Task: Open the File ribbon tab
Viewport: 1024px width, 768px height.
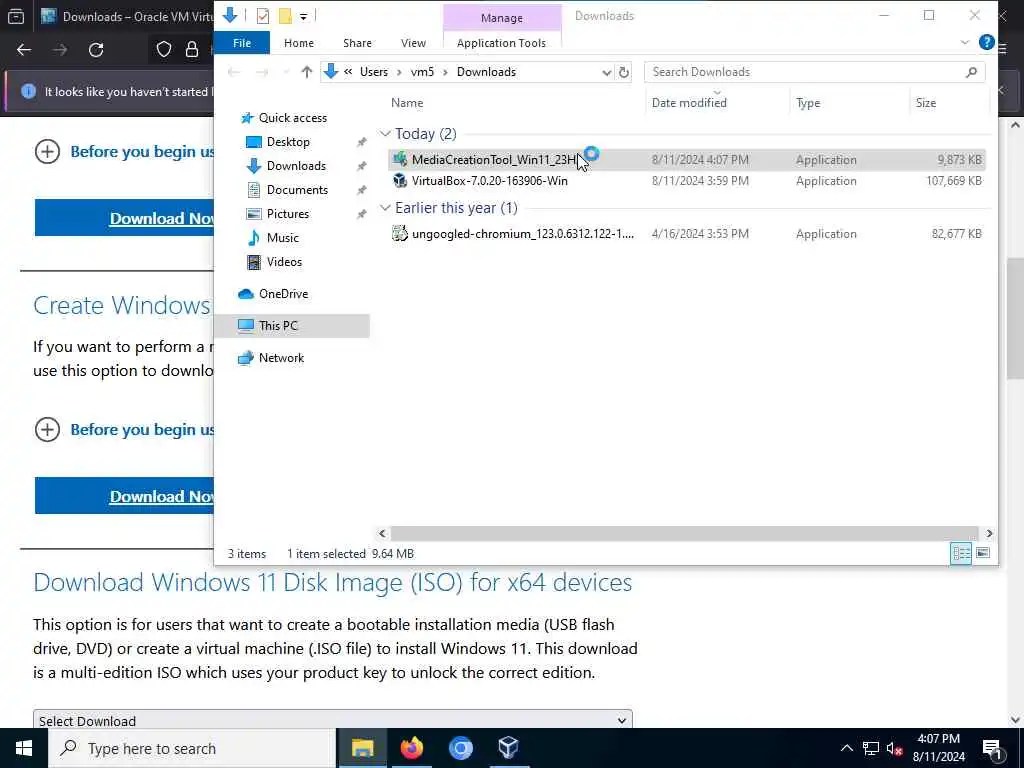Action: point(242,43)
